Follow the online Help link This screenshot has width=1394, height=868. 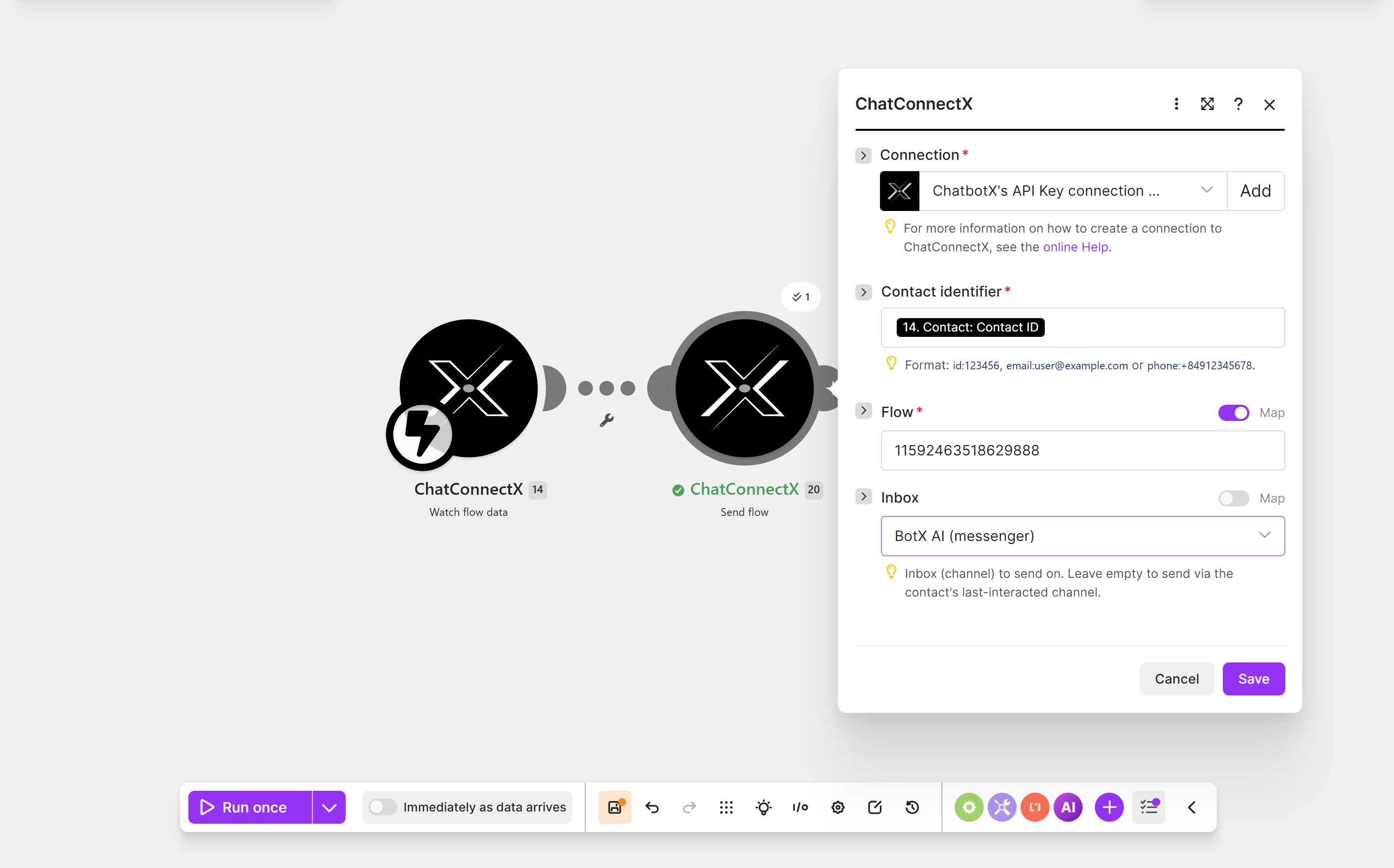pos(1075,247)
